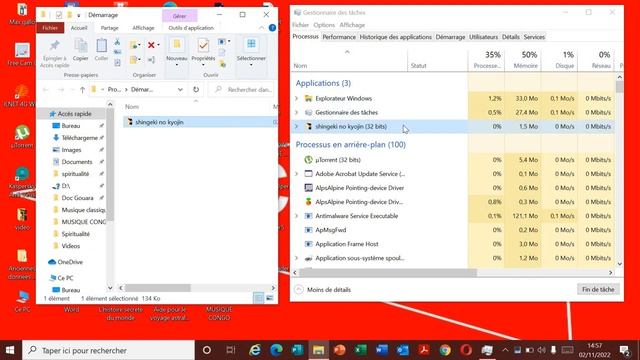
Task: Sort processes by Mémoire column
Action: [523, 60]
